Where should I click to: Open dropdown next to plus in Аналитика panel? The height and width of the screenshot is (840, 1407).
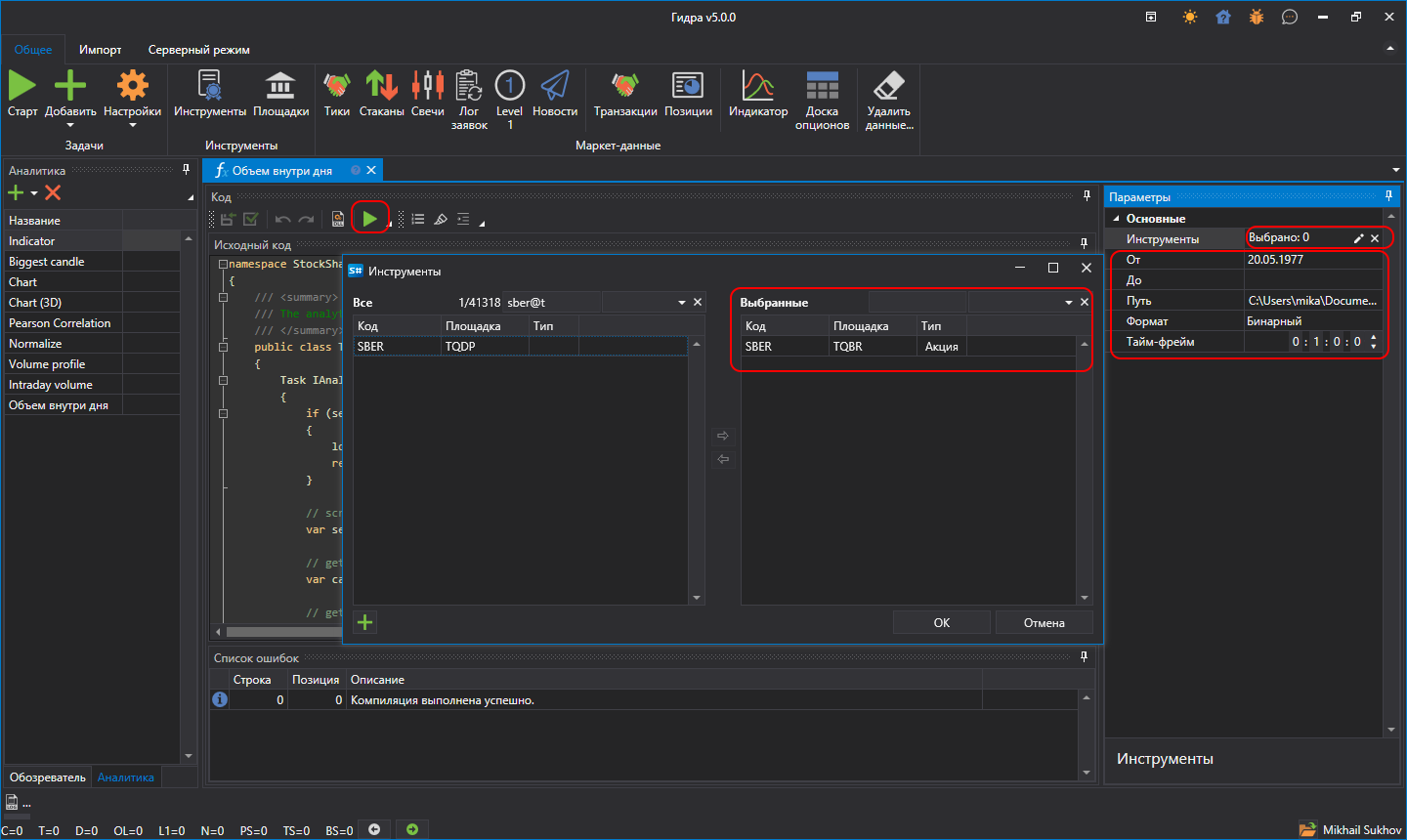pos(34,193)
